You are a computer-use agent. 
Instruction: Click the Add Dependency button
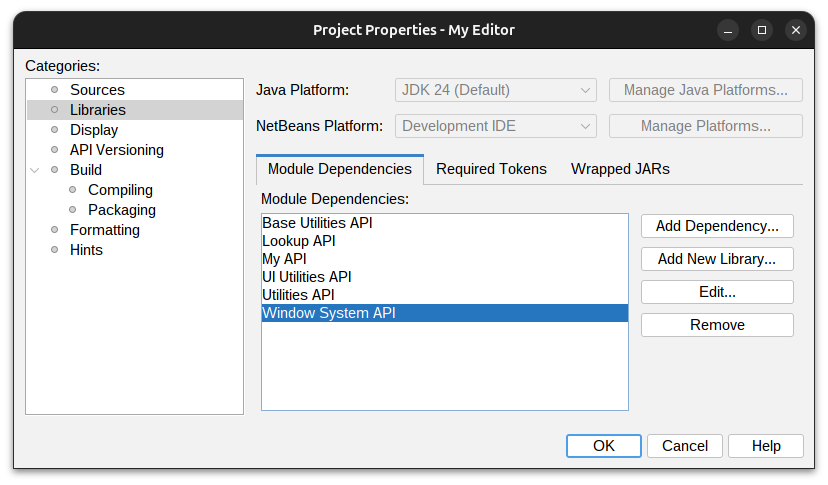pyautogui.click(x=717, y=226)
